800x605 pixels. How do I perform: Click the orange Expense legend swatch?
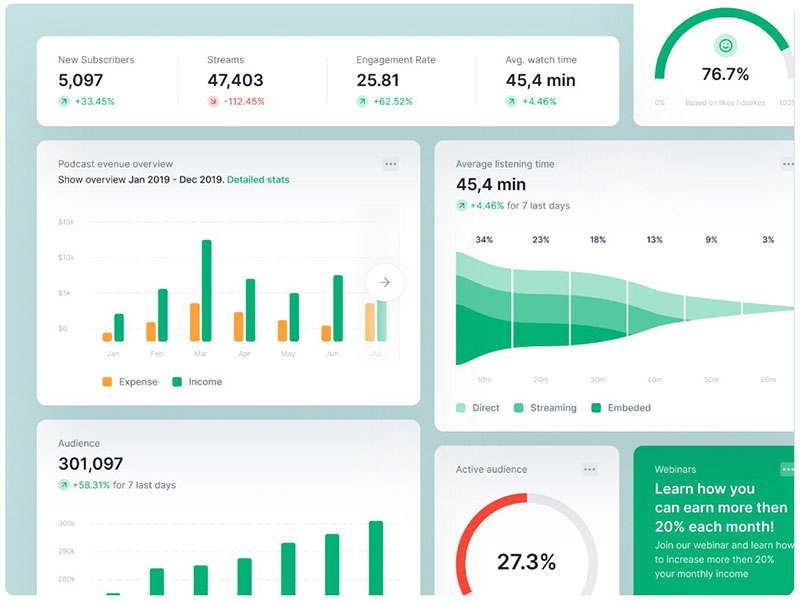[107, 382]
